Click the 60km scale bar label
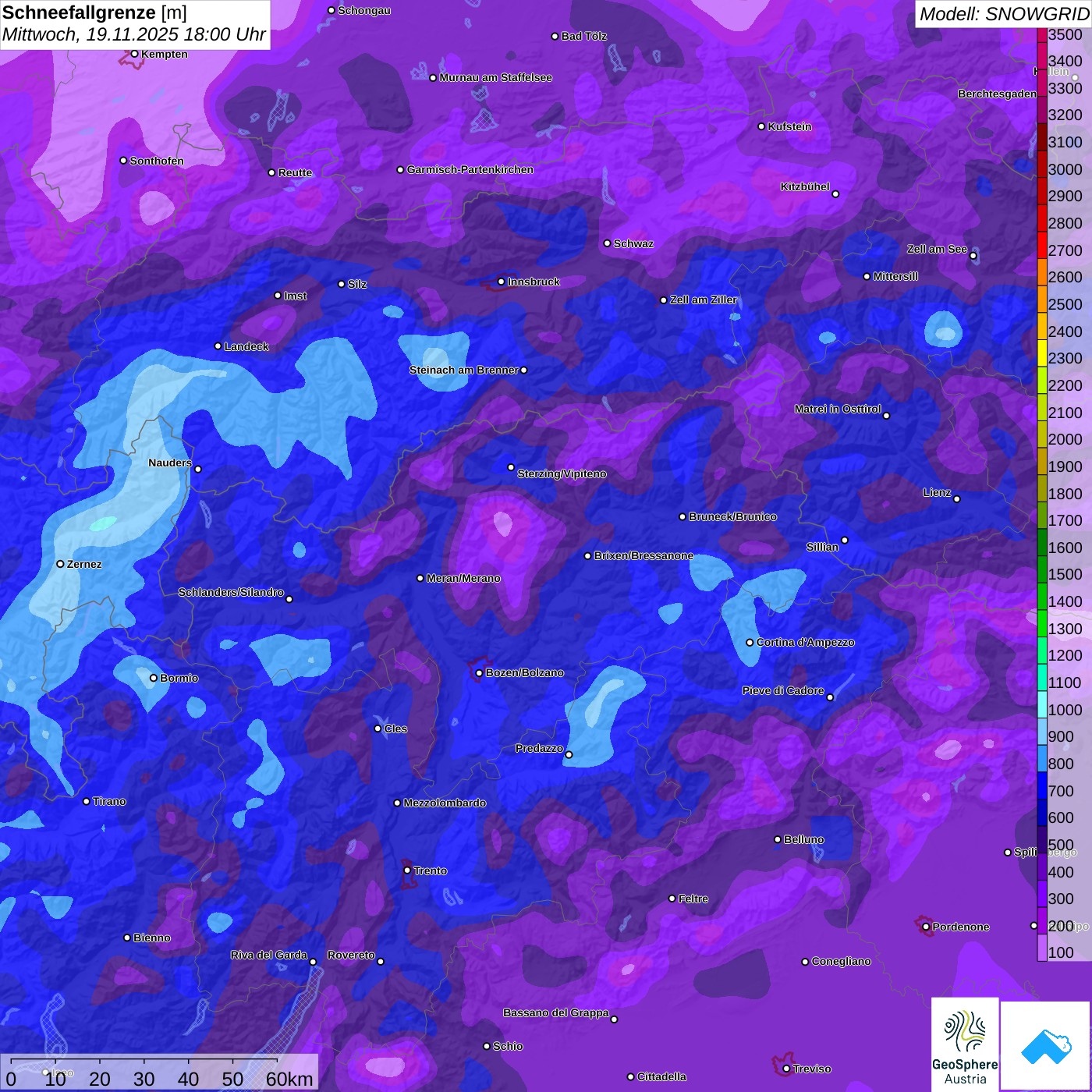 [289, 1079]
